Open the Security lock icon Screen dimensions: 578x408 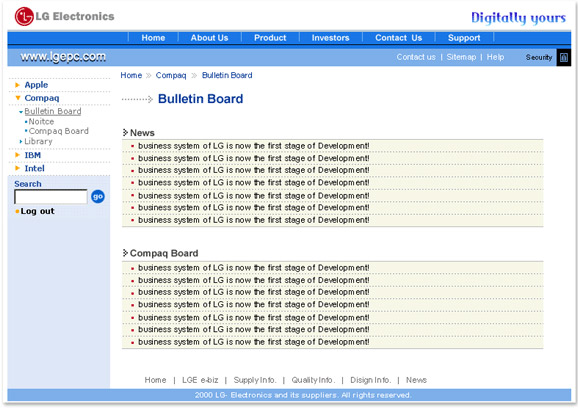tap(564, 57)
